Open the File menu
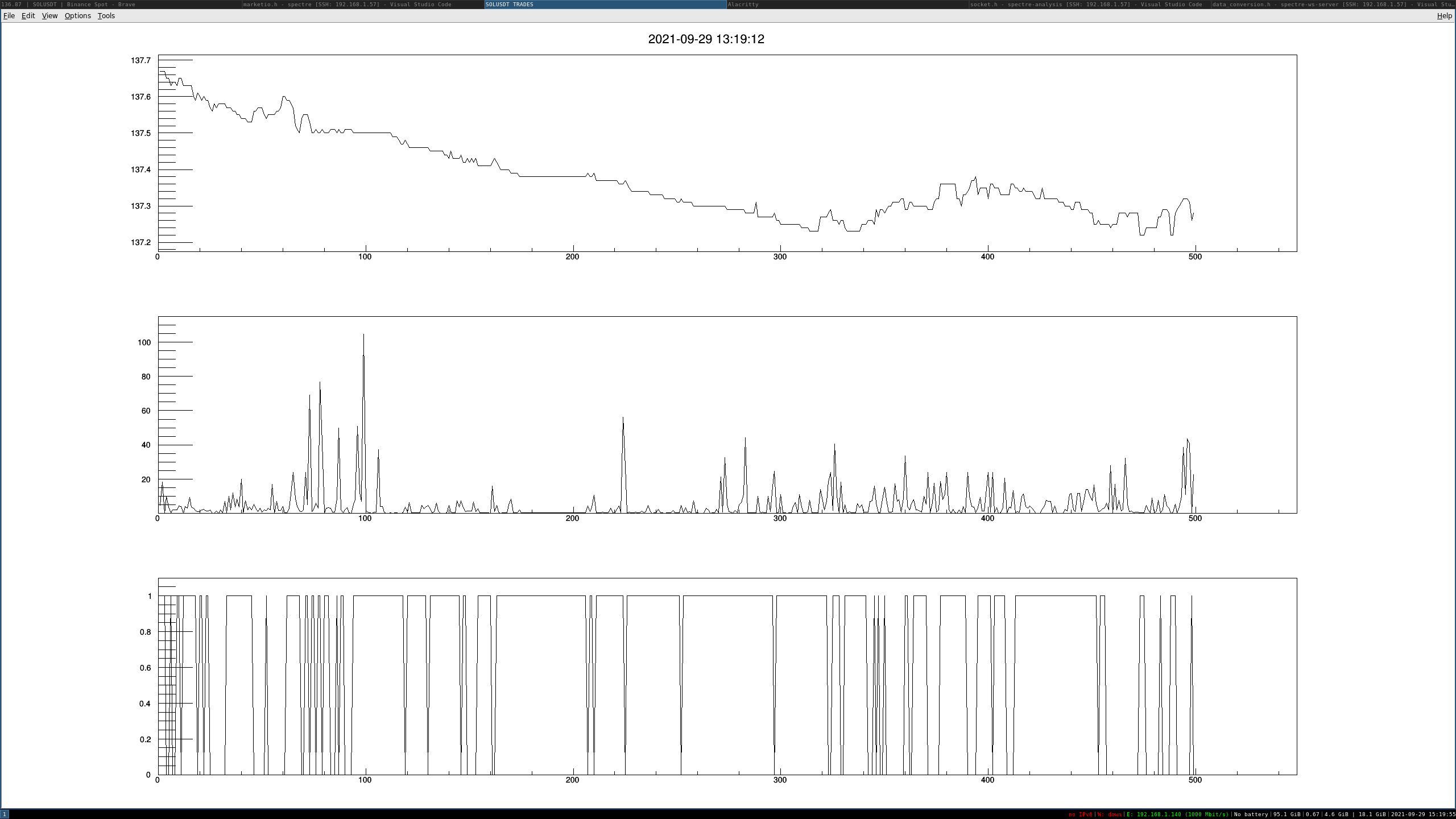Image resolution: width=1456 pixels, height=819 pixels. click(x=9, y=15)
